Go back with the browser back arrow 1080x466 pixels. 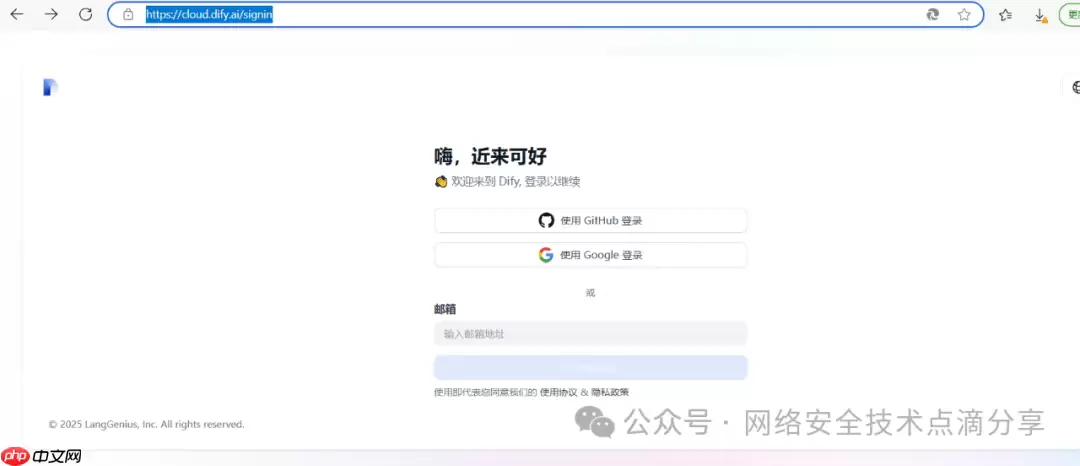tap(17, 14)
